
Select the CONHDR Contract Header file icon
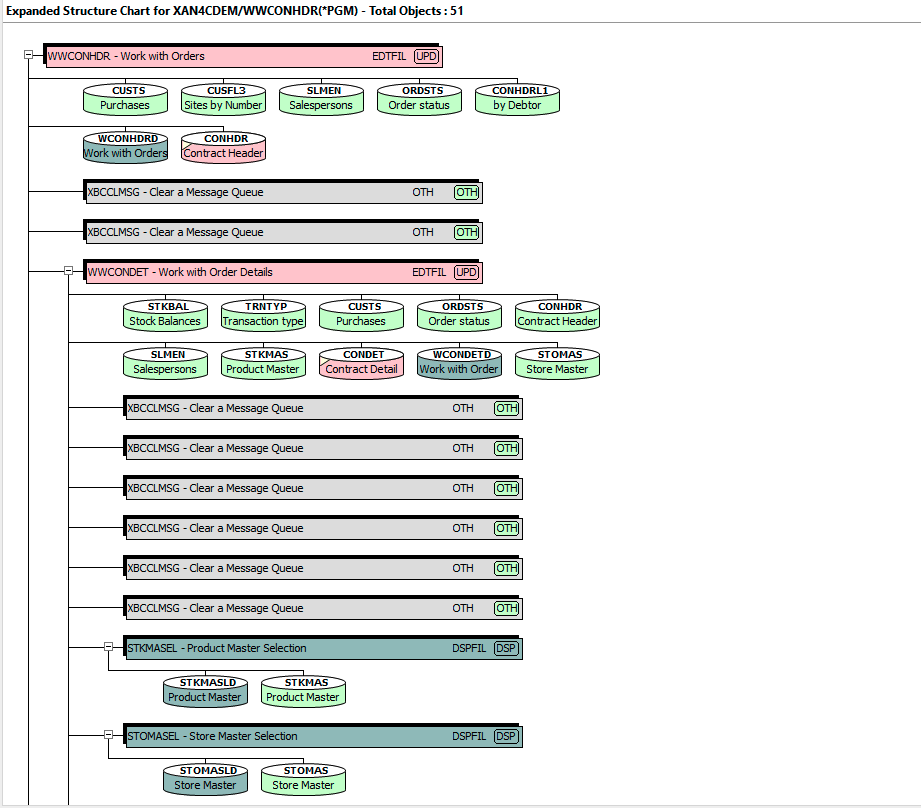point(222,147)
